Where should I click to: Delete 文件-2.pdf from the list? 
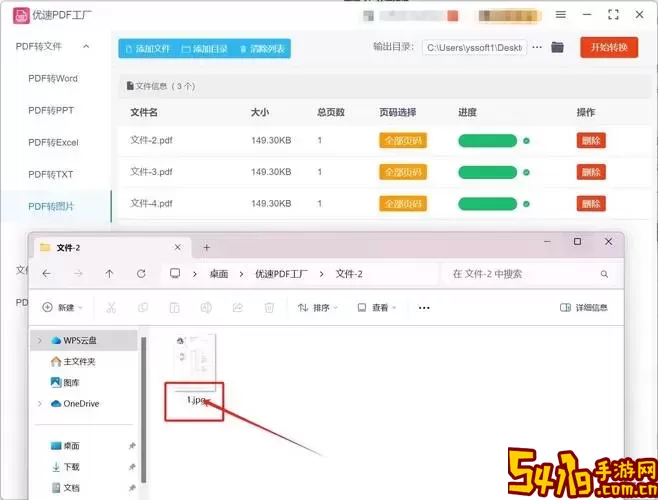591,141
